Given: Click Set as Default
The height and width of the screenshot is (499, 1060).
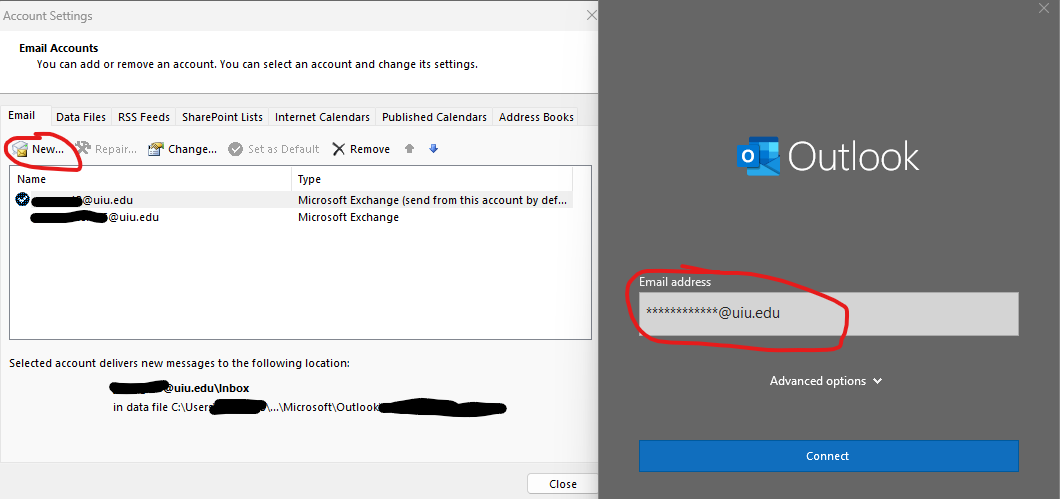Looking at the screenshot, I should point(274,149).
